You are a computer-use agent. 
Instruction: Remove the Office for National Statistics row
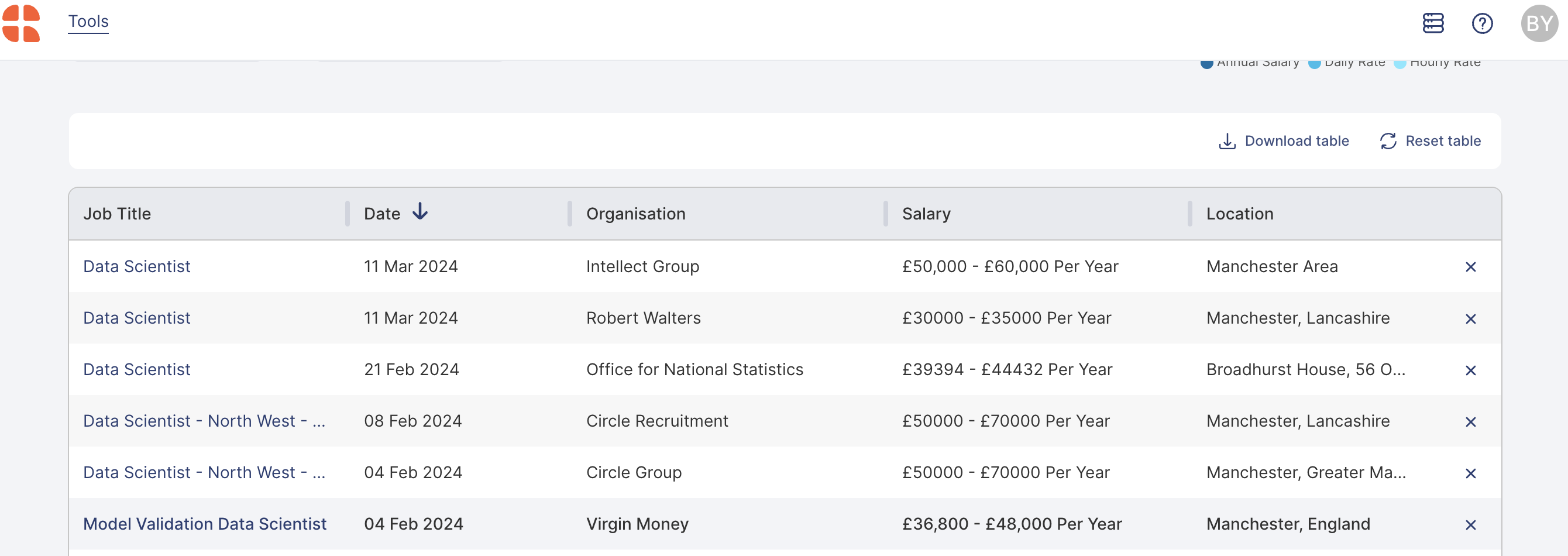coord(1471,370)
